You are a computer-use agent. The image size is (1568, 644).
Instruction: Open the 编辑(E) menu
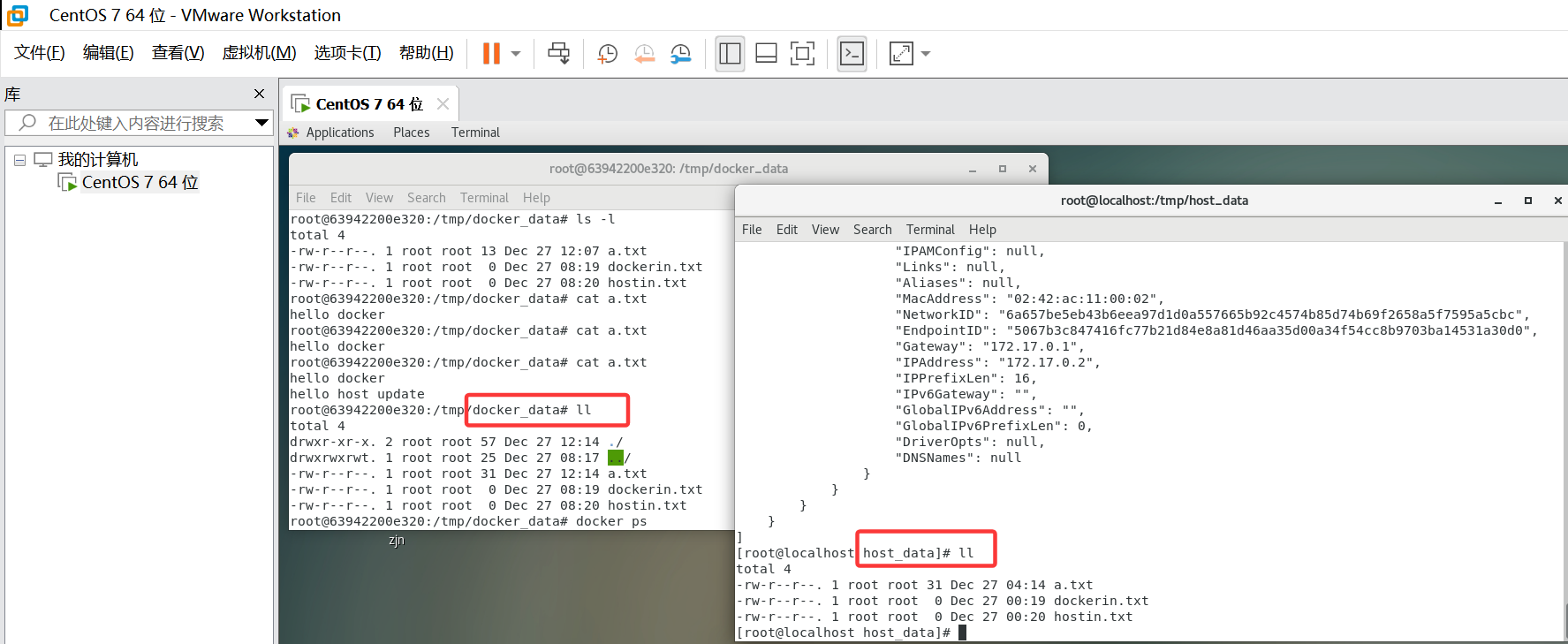[109, 53]
